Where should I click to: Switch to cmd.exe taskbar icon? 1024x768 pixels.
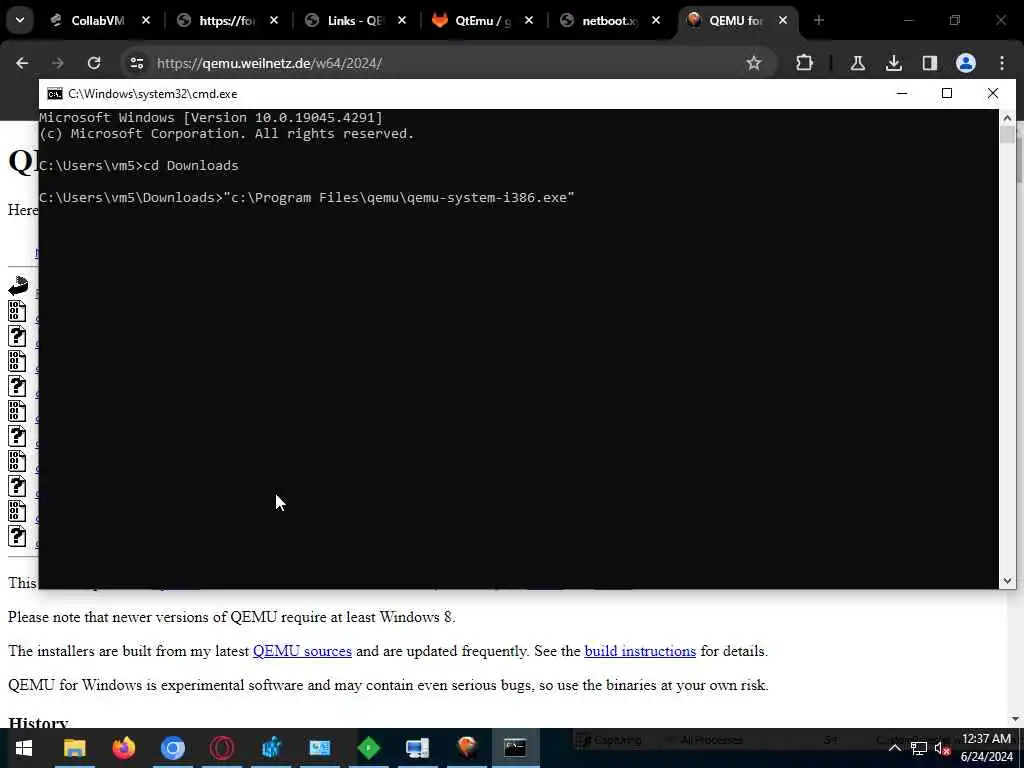pyautogui.click(x=515, y=748)
